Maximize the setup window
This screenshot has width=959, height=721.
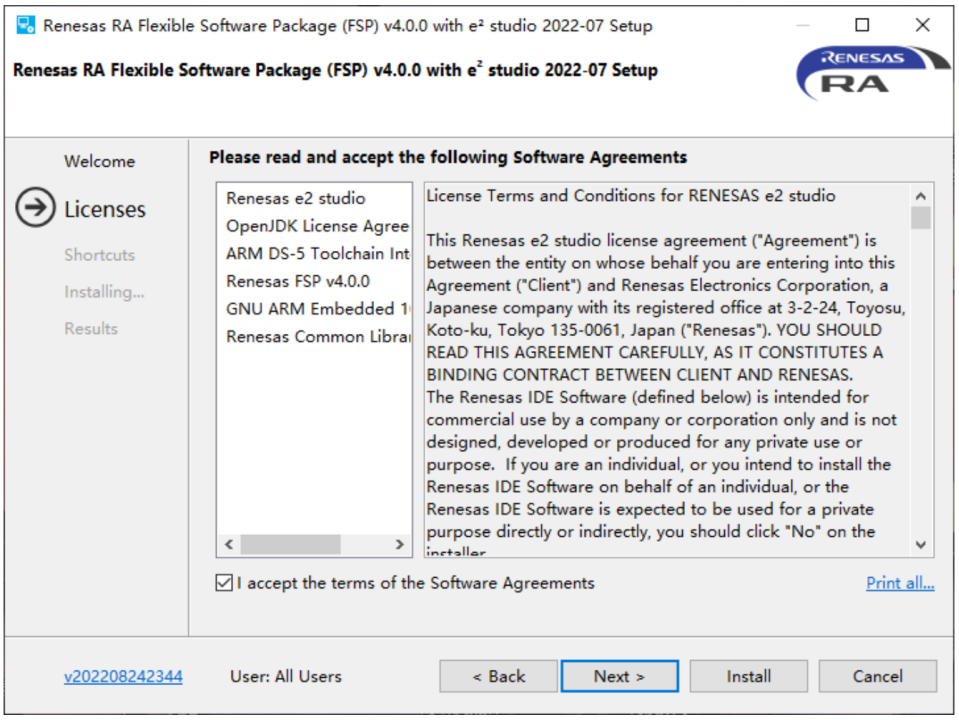[862, 25]
